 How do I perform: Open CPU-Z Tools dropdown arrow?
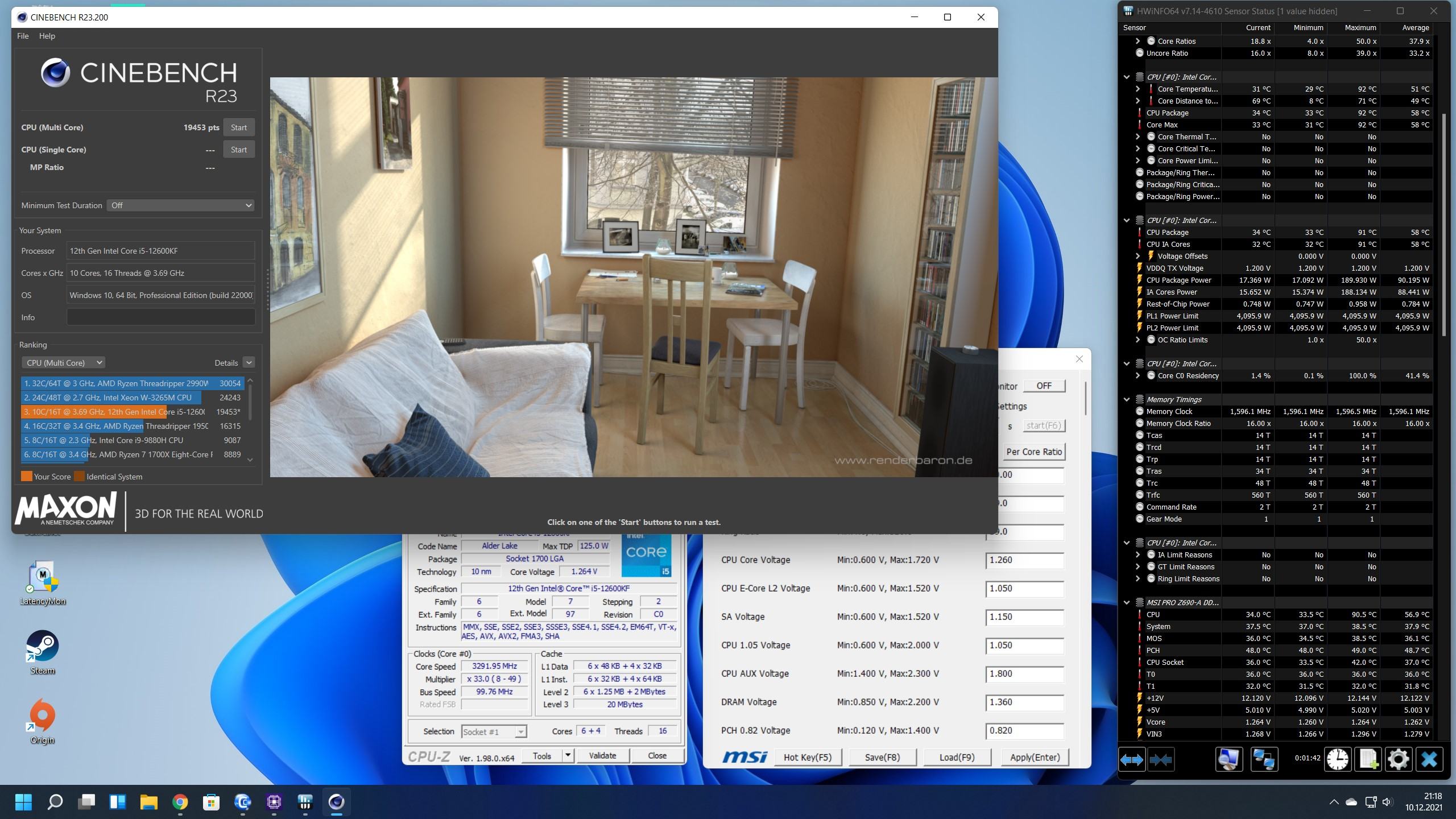click(567, 756)
